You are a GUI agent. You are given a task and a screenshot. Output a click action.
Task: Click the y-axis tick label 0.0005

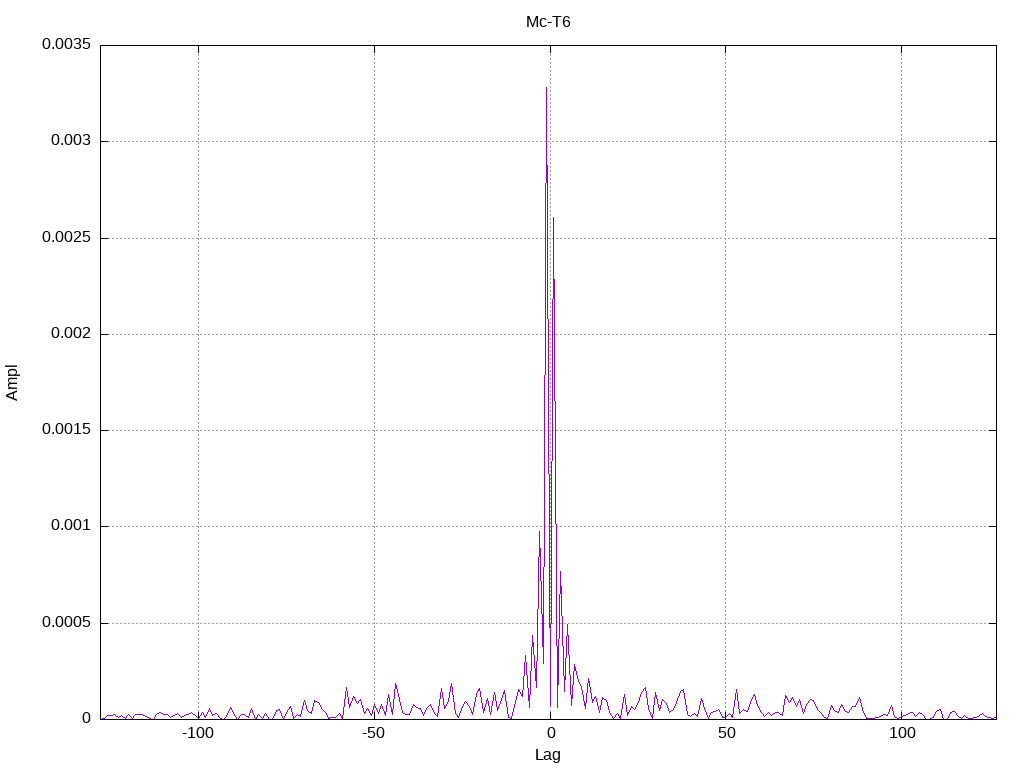point(67,622)
